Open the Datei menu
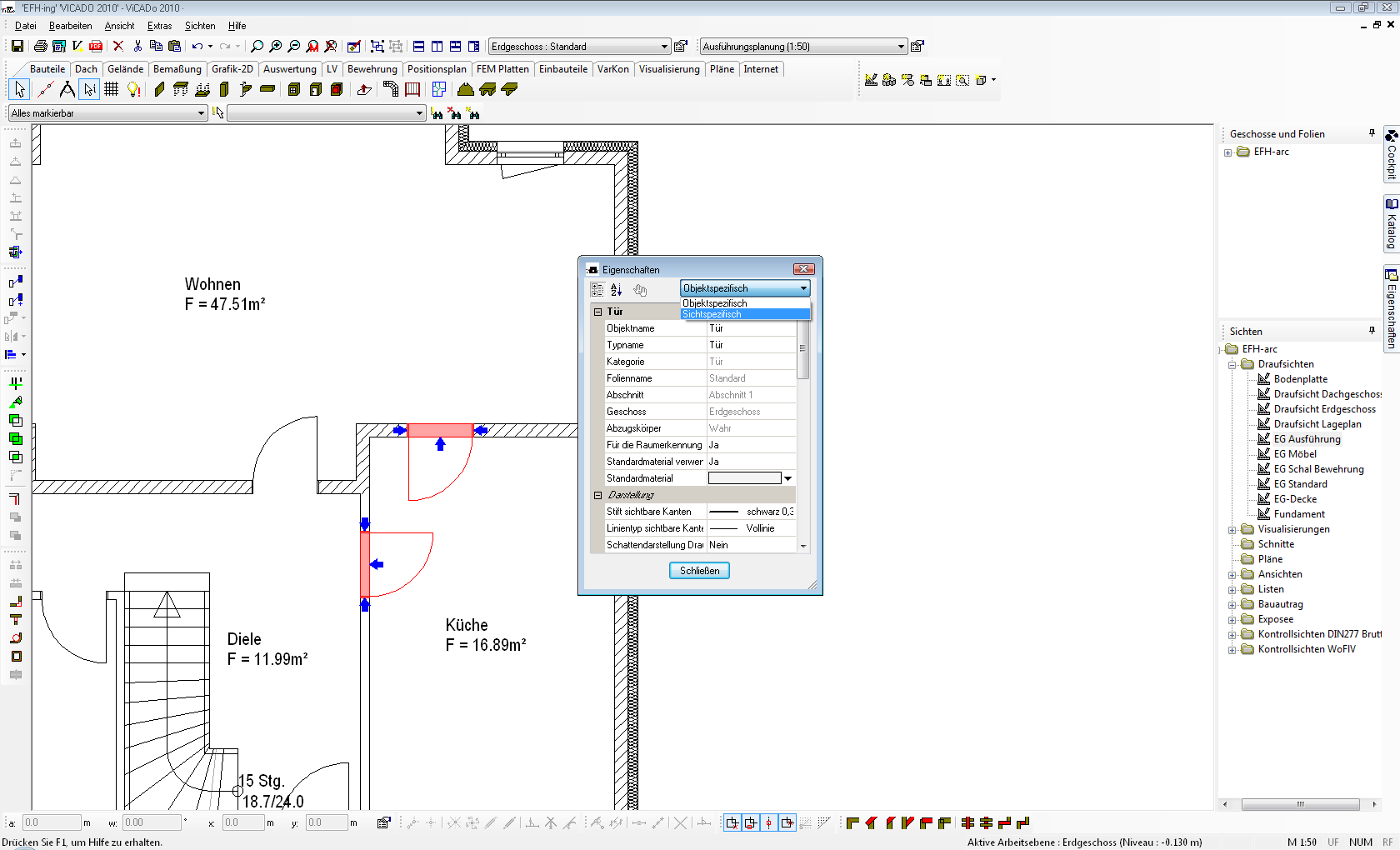Image resolution: width=1400 pixels, height=850 pixels. point(25,26)
